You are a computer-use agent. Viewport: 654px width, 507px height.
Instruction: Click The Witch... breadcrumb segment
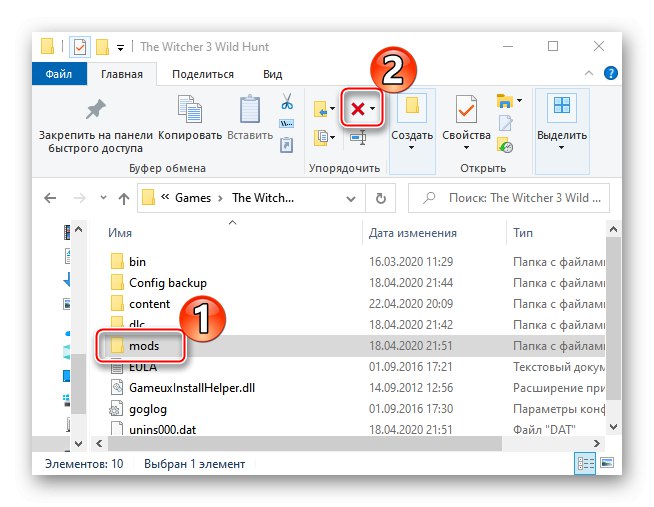pyautogui.click(x=263, y=198)
